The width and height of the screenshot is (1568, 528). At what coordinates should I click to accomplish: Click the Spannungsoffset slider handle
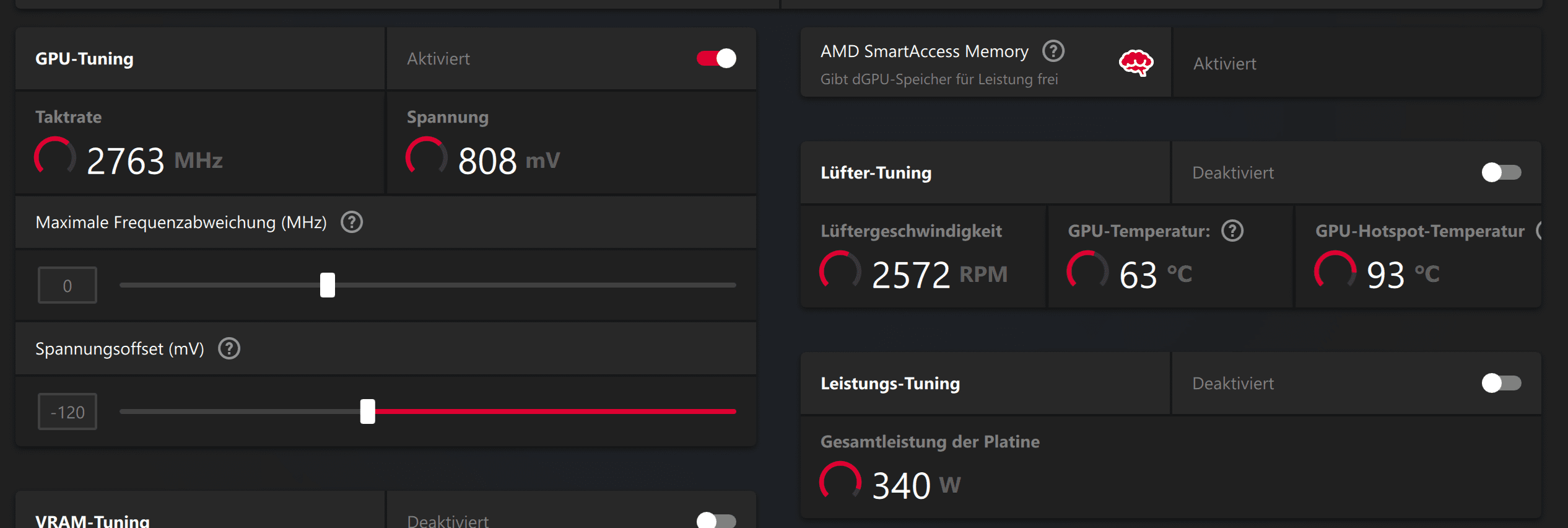368,411
